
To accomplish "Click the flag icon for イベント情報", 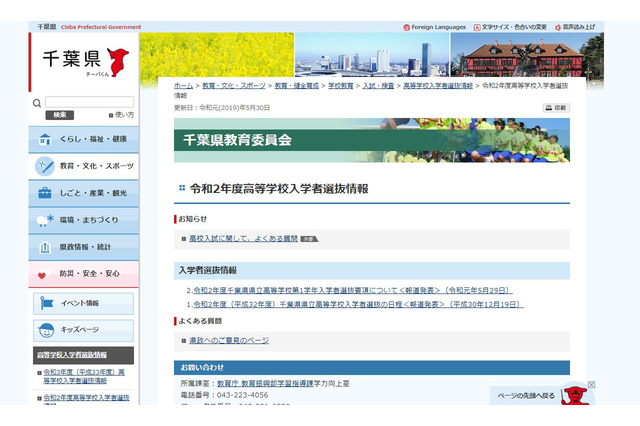I will pos(47,303).
